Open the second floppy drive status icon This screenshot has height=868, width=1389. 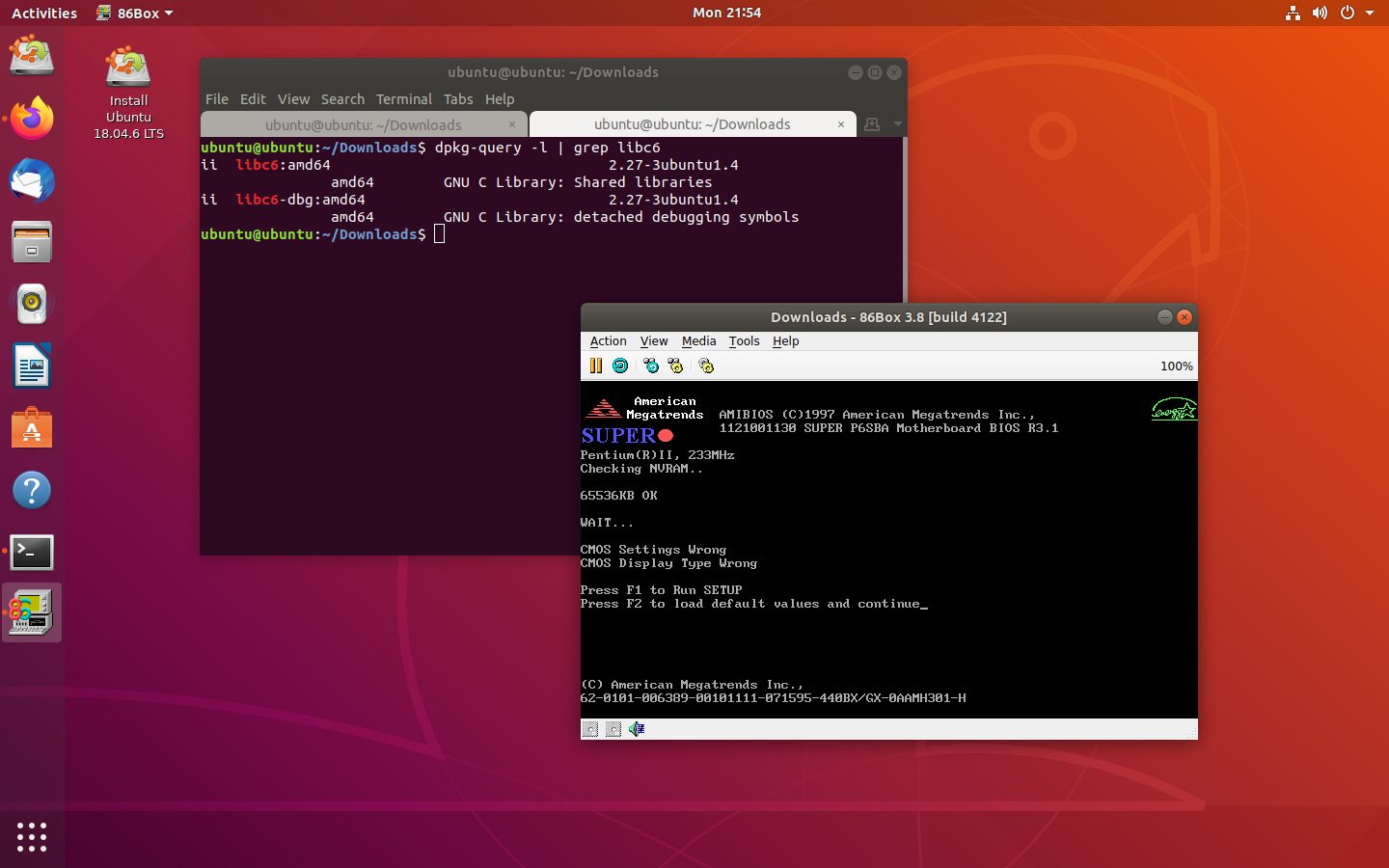(613, 729)
